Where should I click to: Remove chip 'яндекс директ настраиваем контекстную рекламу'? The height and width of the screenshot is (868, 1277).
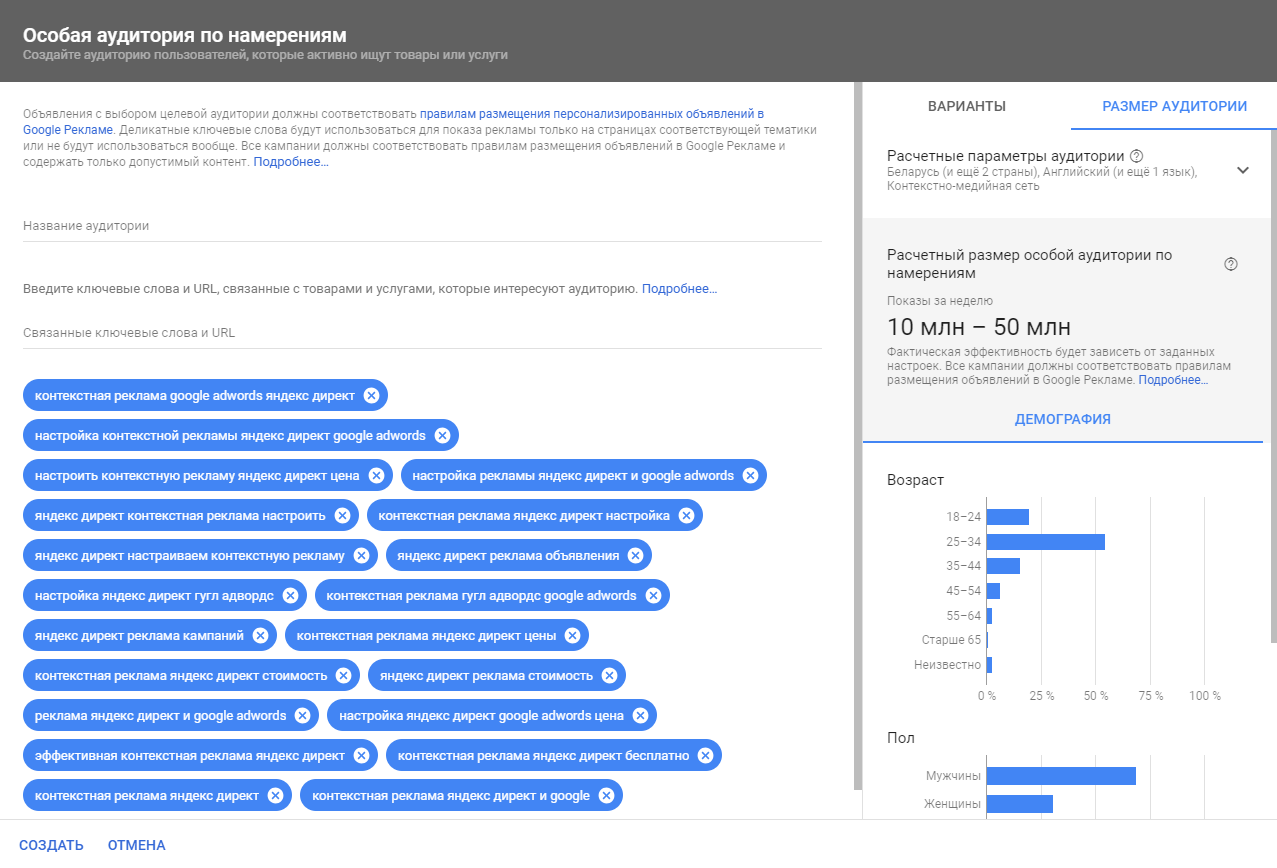(x=361, y=556)
